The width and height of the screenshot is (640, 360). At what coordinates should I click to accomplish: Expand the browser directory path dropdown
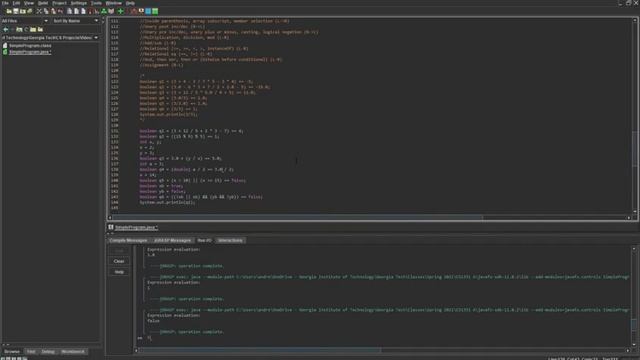click(96, 38)
